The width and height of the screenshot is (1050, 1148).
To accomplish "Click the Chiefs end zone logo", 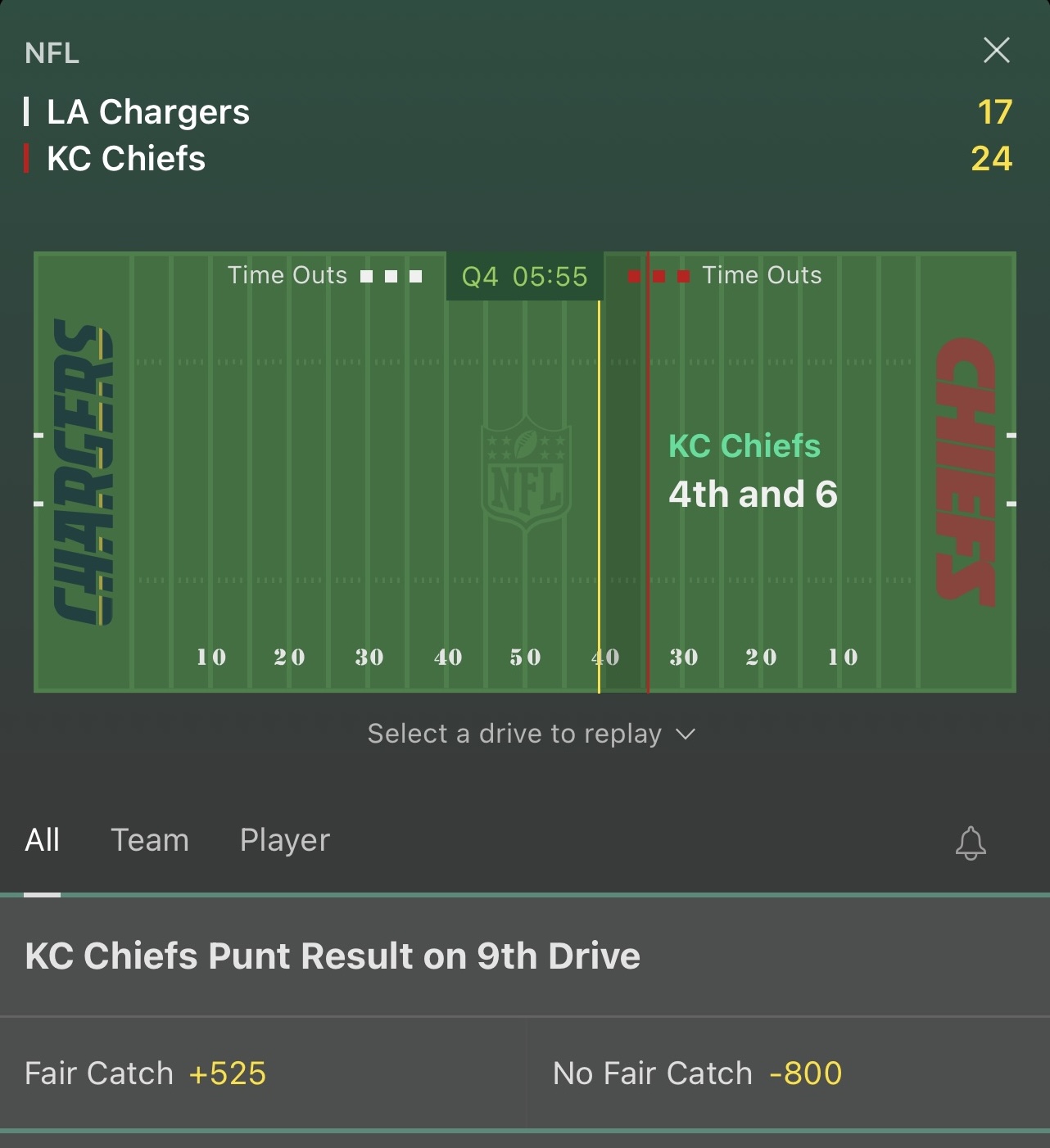I will (966, 472).
